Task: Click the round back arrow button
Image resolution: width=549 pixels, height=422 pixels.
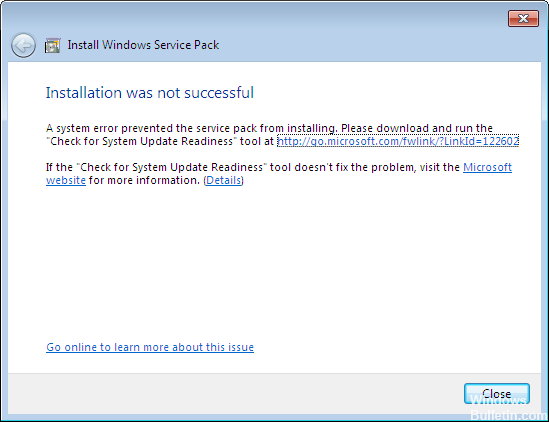Action: click(23, 45)
